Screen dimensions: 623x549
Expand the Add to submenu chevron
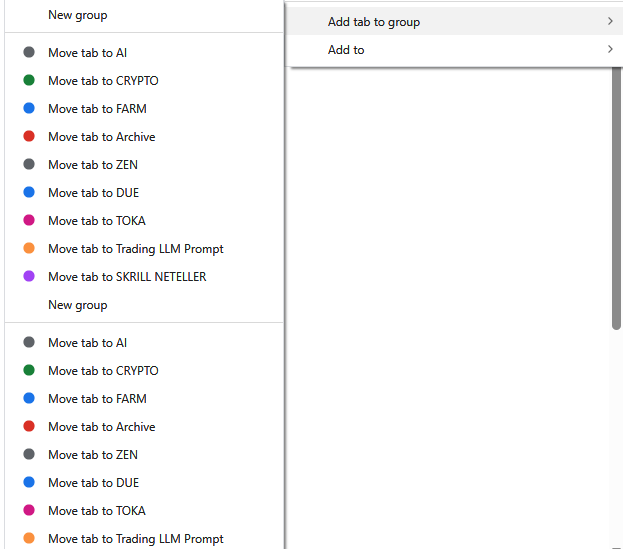click(609, 50)
